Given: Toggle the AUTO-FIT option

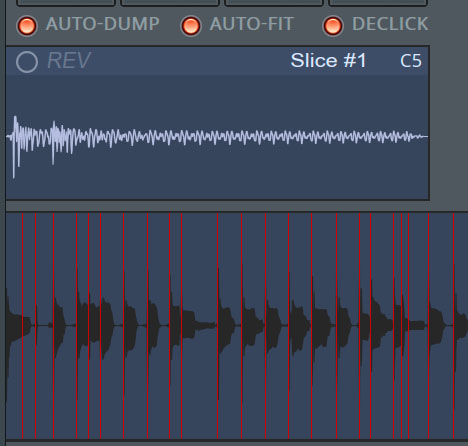Looking at the screenshot, I should [190, 26].
